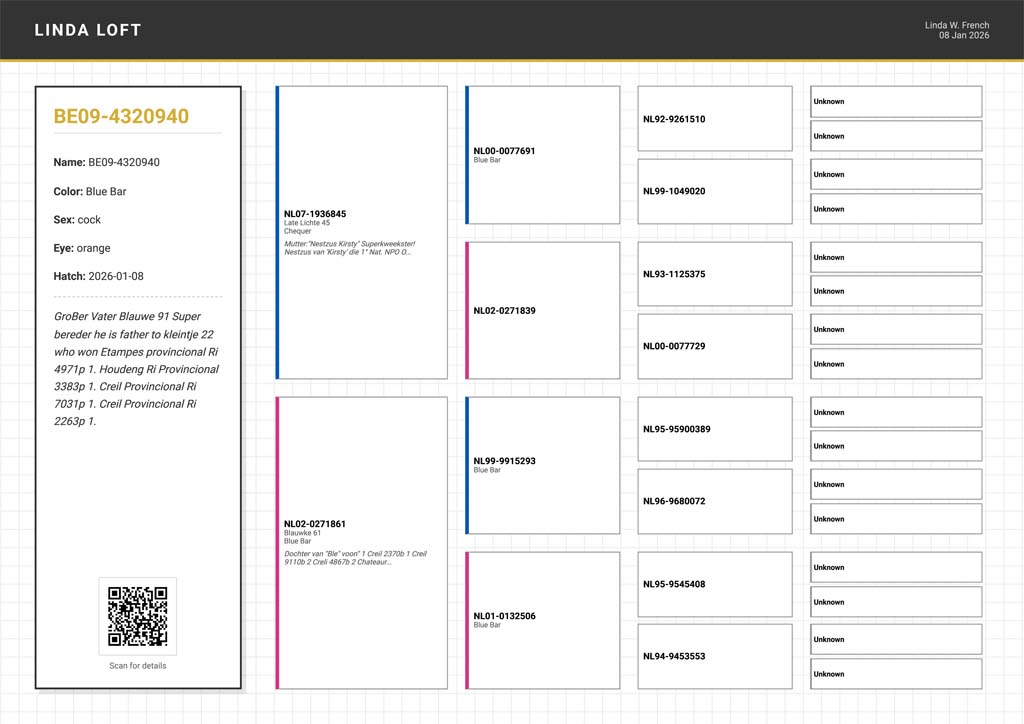Open sire card NL07-1936845
The width and height of the screenshot is (1024, 724).
tap(362, 232)
